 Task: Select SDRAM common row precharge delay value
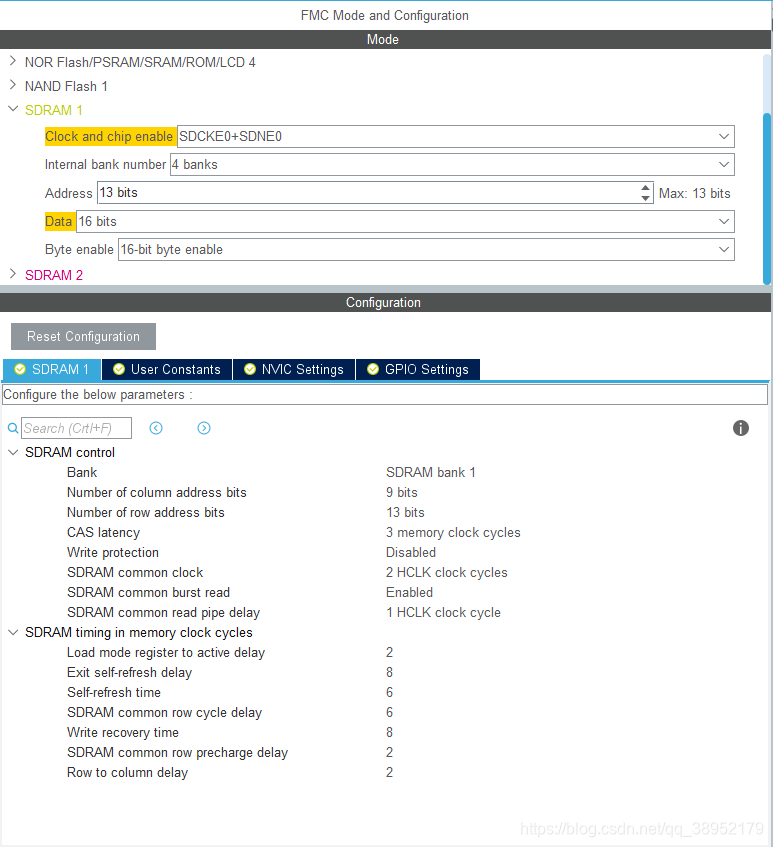tap(389, 752)
